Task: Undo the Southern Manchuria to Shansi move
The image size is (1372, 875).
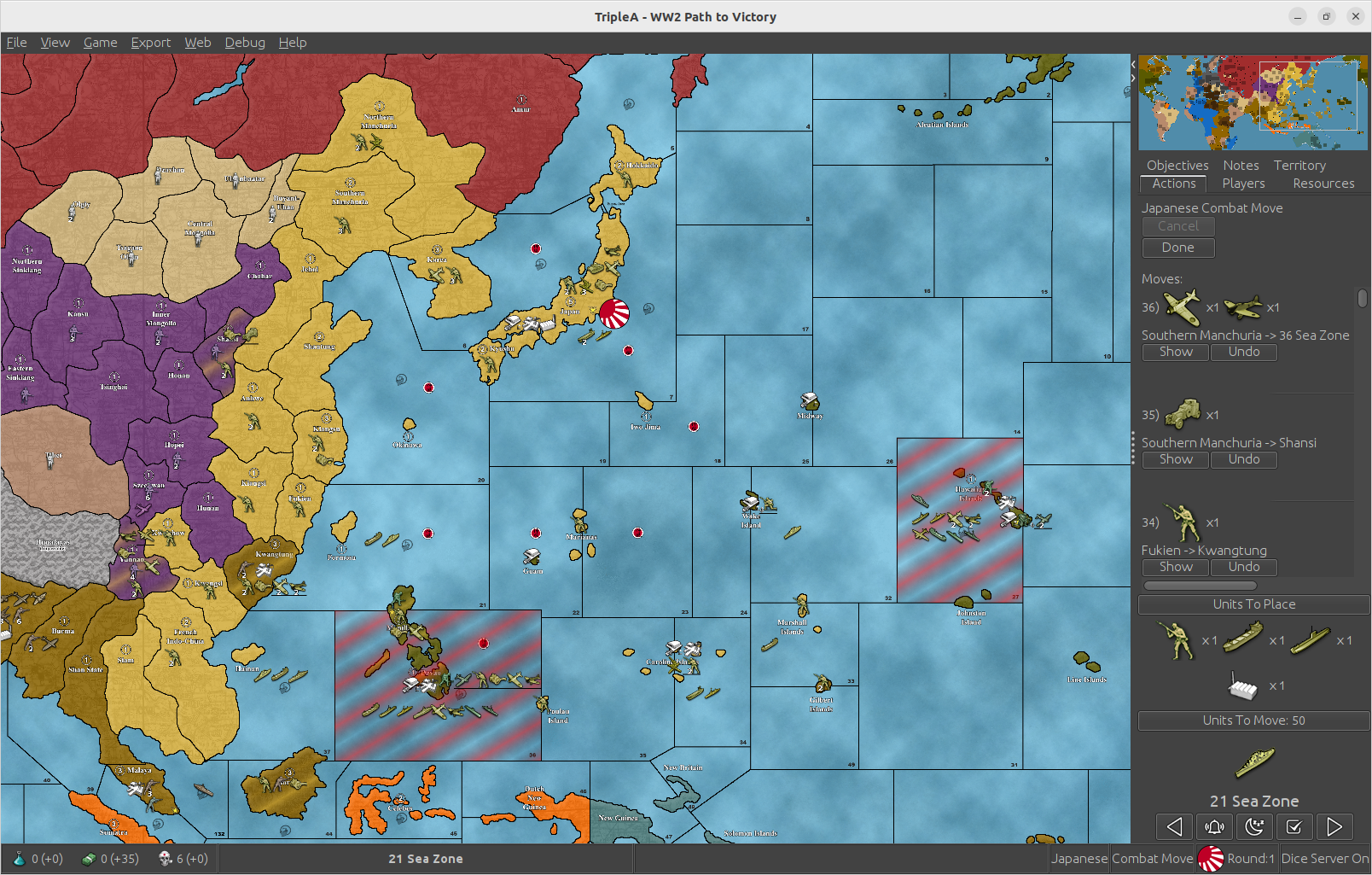Action: click(x=1243, y=459)
